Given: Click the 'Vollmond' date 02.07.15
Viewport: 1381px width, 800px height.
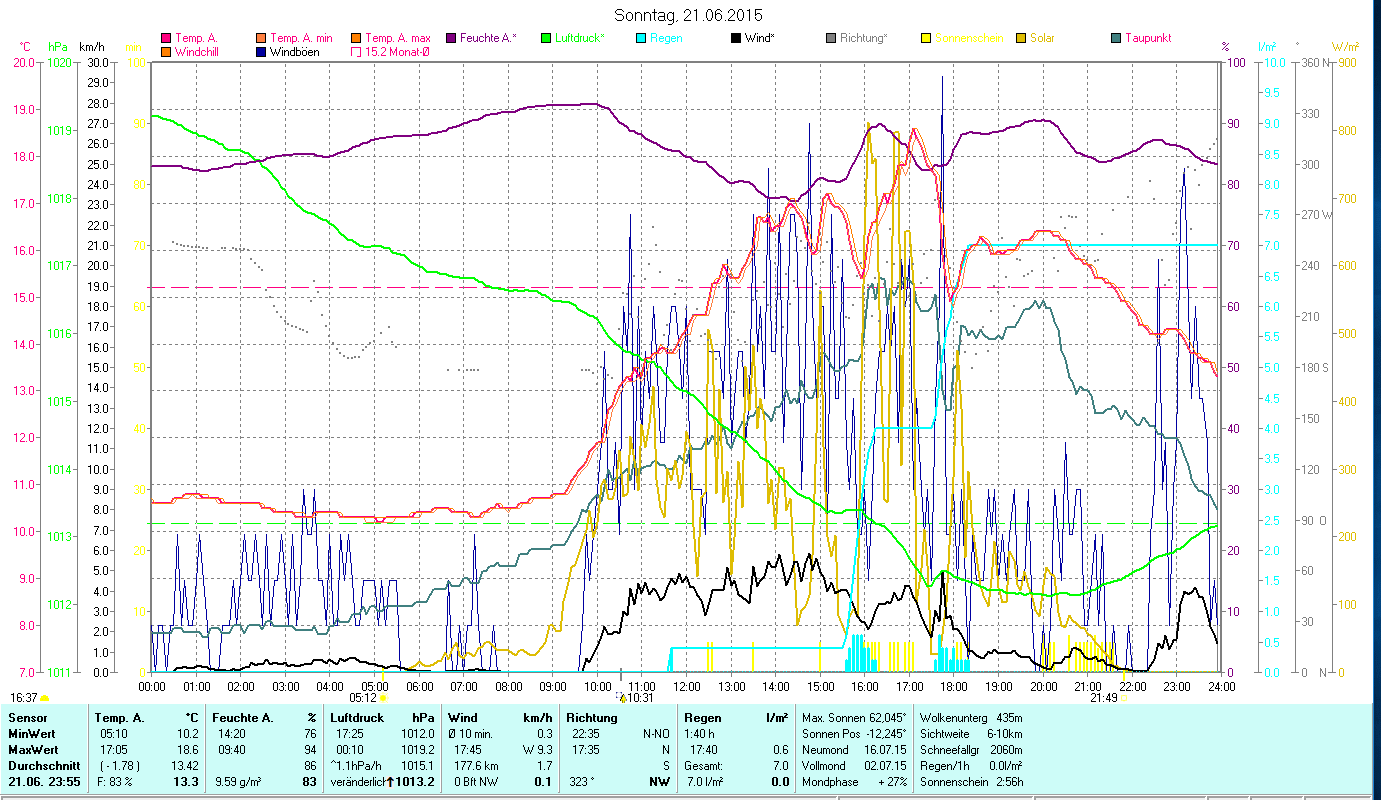Looking at the screenshot, I should pos(886,766).
